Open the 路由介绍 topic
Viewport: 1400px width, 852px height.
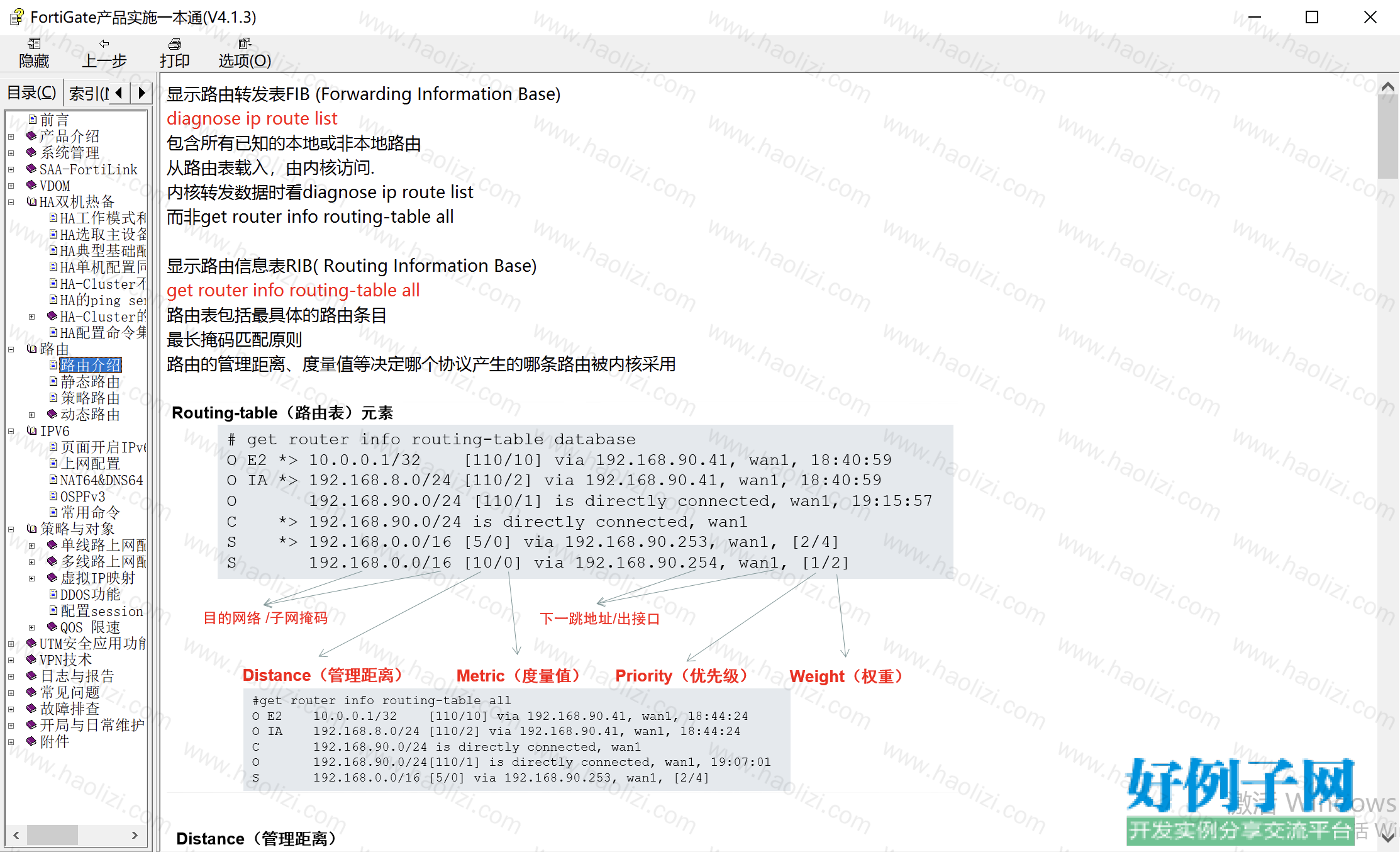click(x=91, y=365)
